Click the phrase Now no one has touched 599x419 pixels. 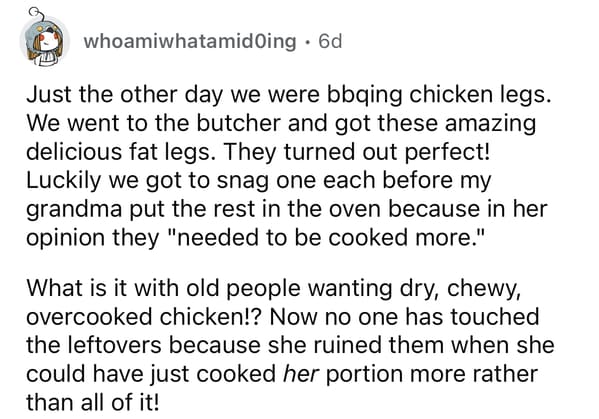tap(404, 317)
